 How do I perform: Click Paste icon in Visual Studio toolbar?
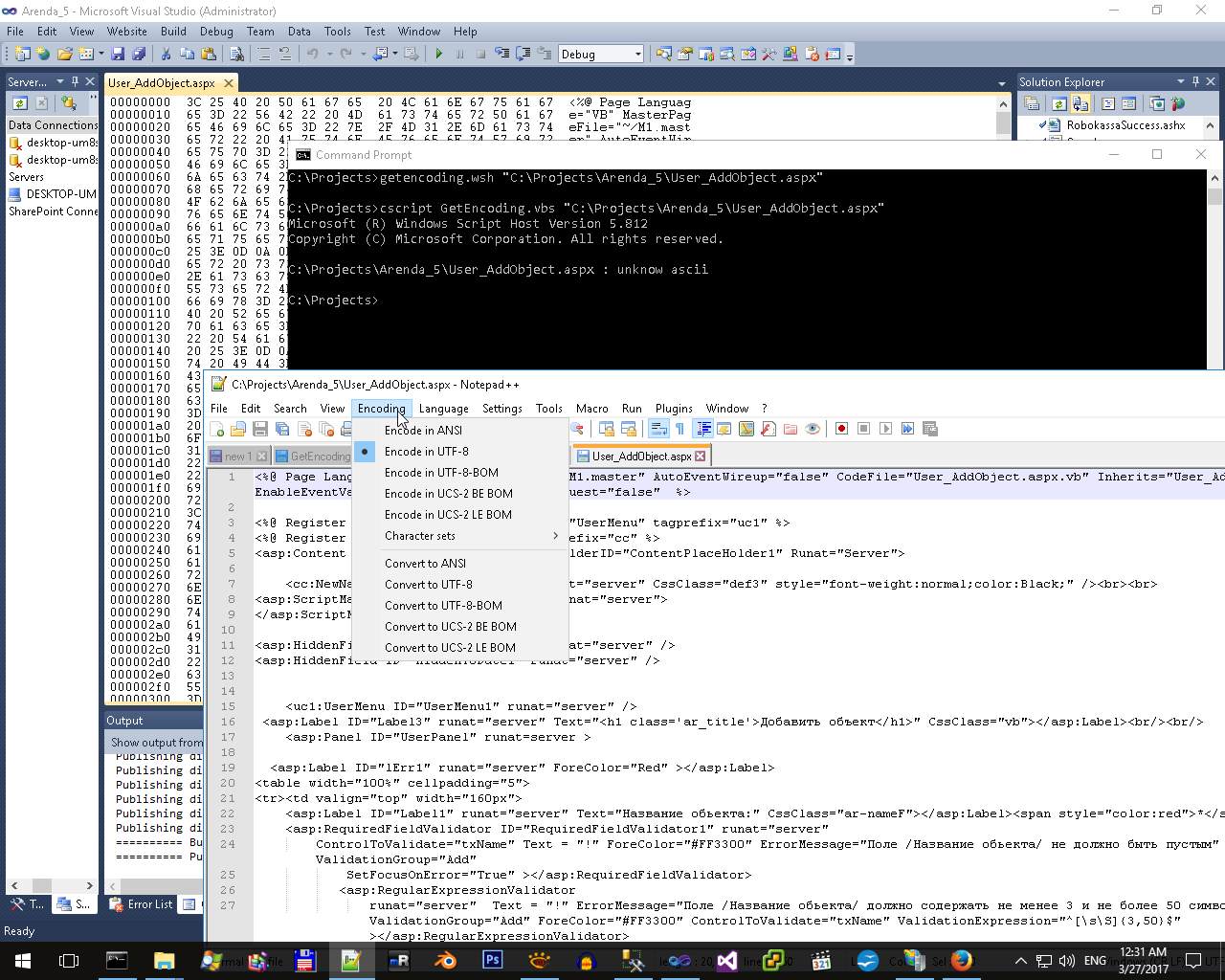[x=208, y=54]
